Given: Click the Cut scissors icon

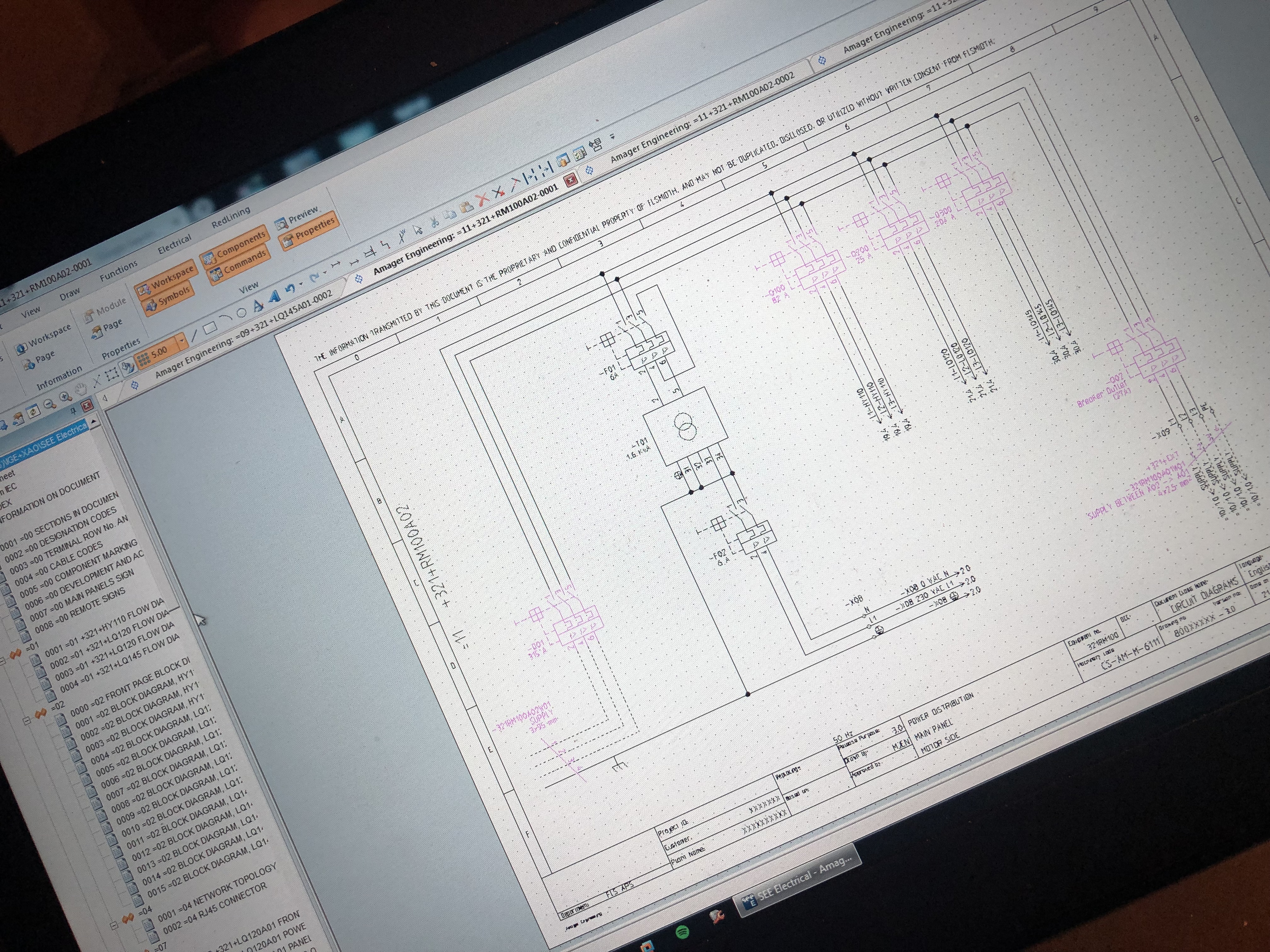Looking at the screenshot, I should (435, 223).
